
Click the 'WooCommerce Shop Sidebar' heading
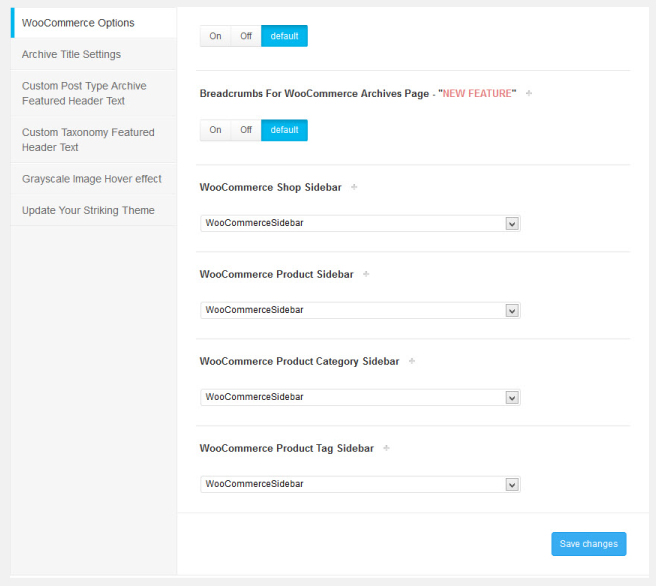(271, 187)
